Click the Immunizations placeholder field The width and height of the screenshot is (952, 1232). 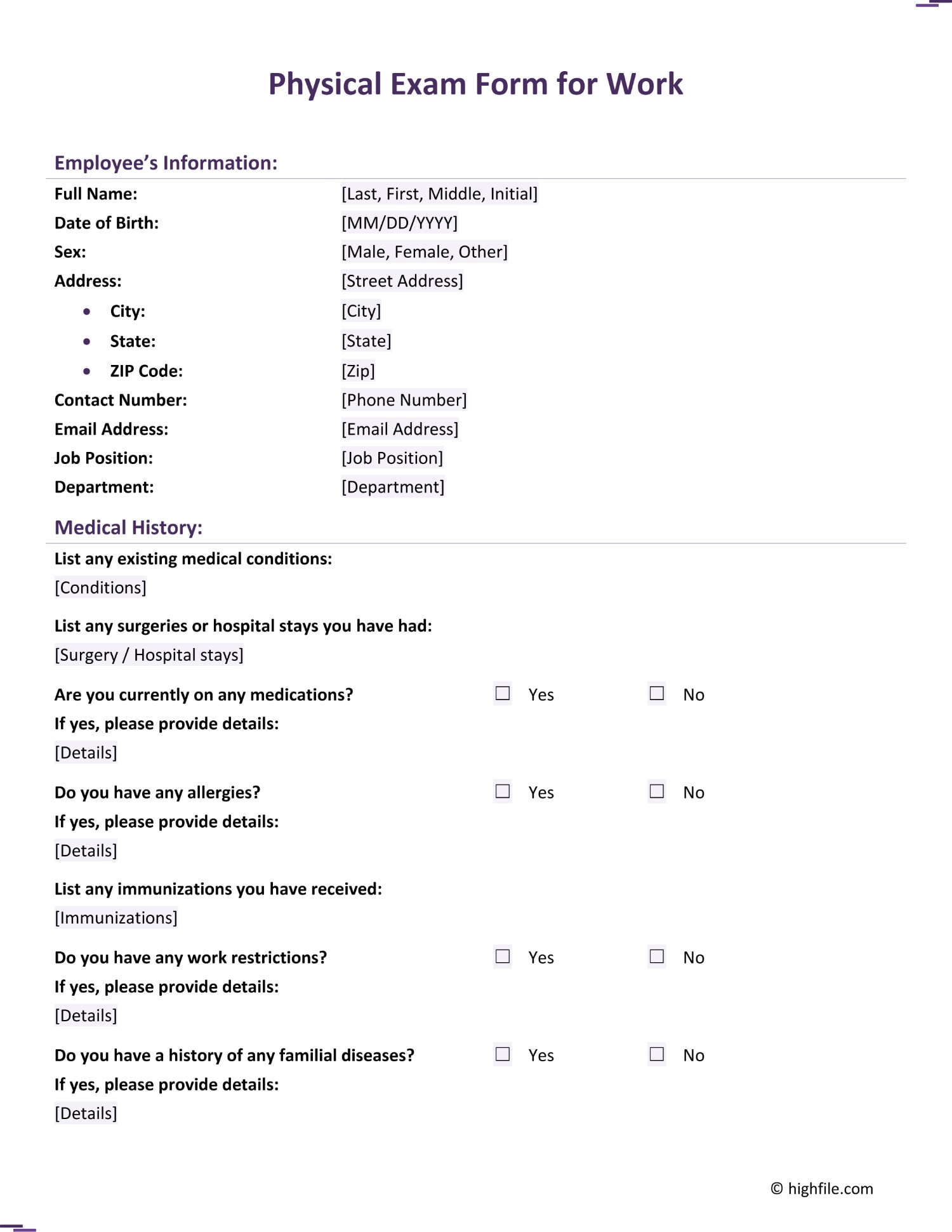coord(116,918)
